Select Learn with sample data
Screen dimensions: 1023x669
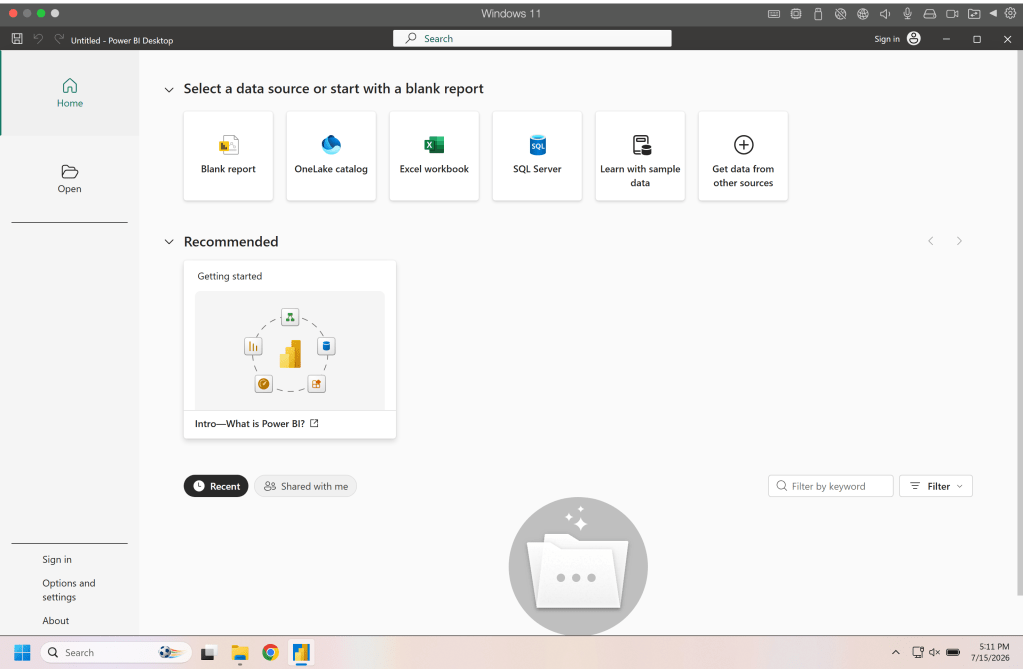[640, 156]
